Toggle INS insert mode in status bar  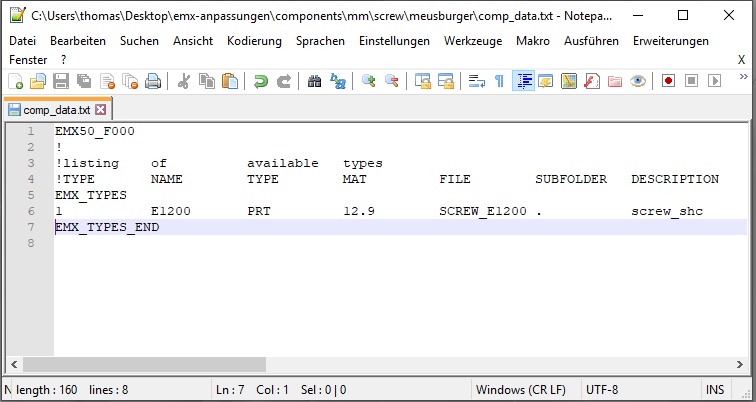715,389
